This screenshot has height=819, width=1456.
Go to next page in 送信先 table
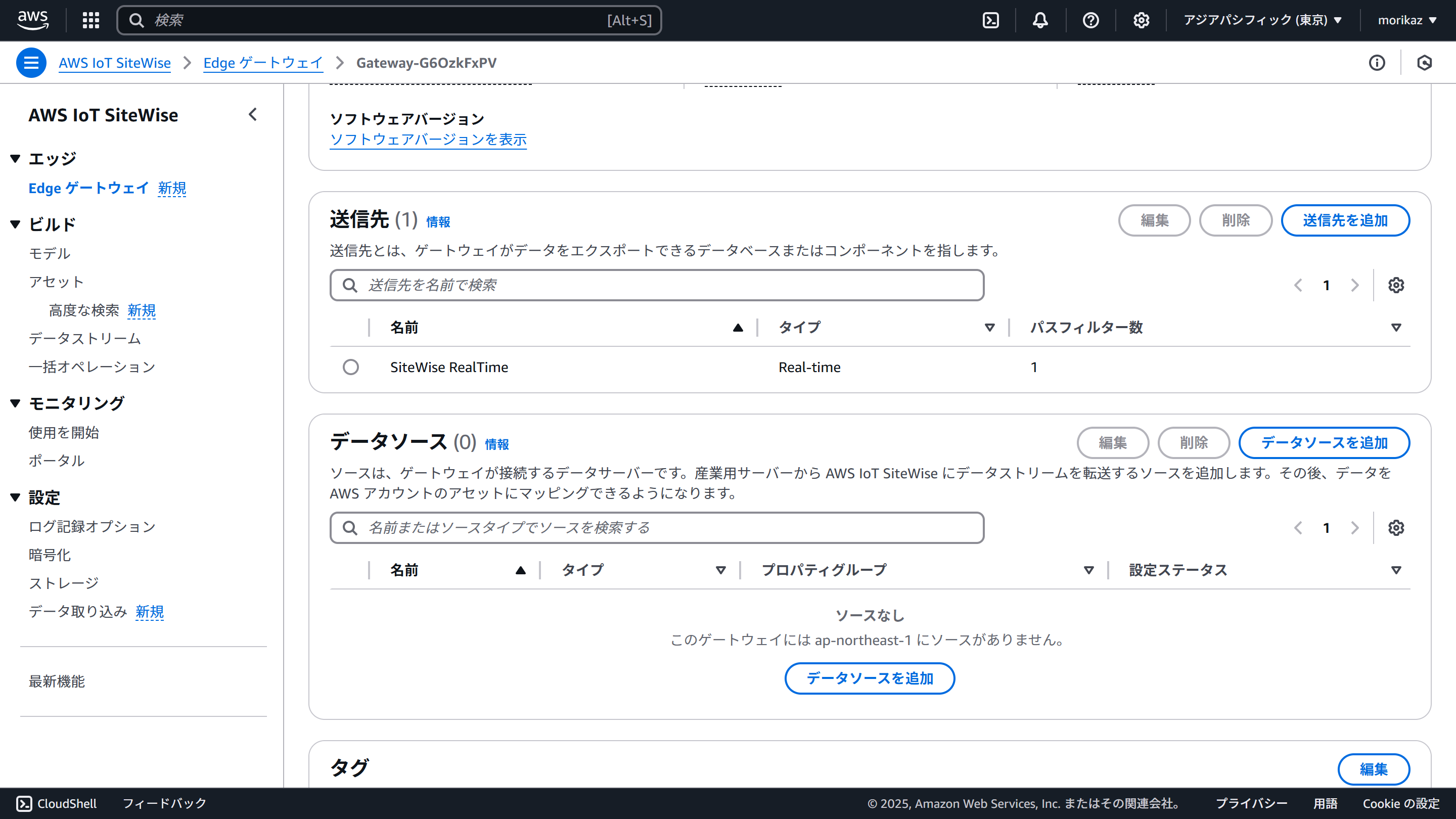pos(1355,286)
